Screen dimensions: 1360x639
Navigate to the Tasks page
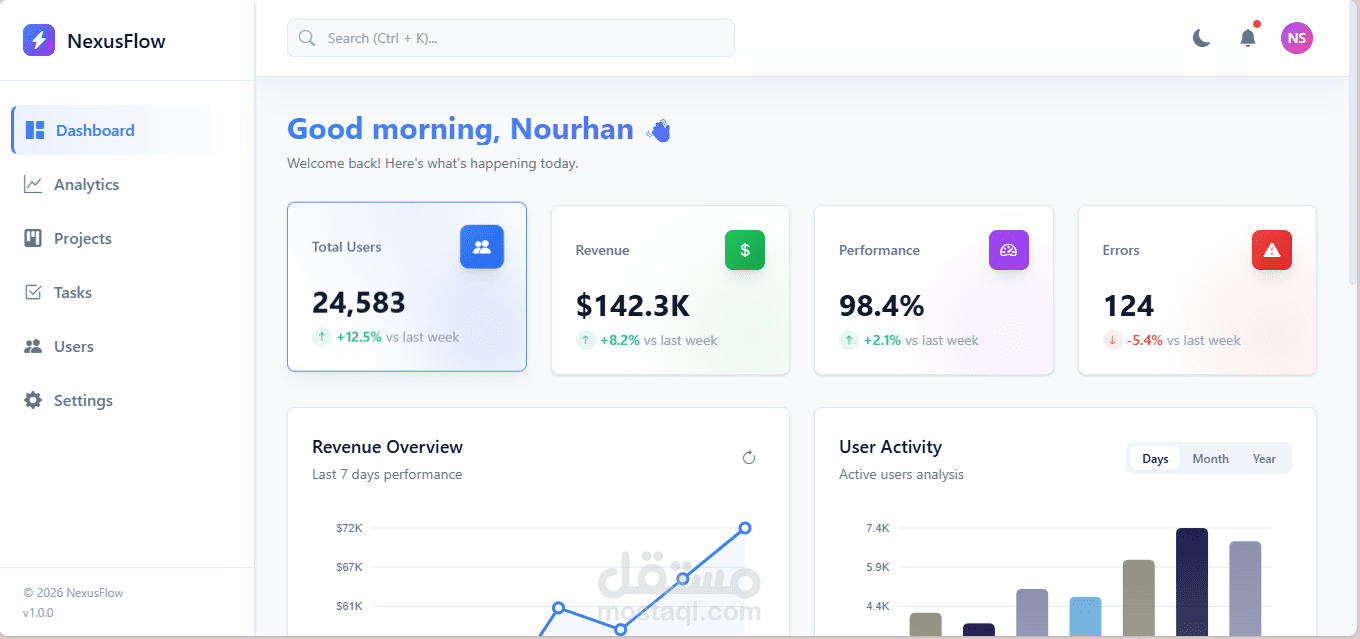coord(127,292)
